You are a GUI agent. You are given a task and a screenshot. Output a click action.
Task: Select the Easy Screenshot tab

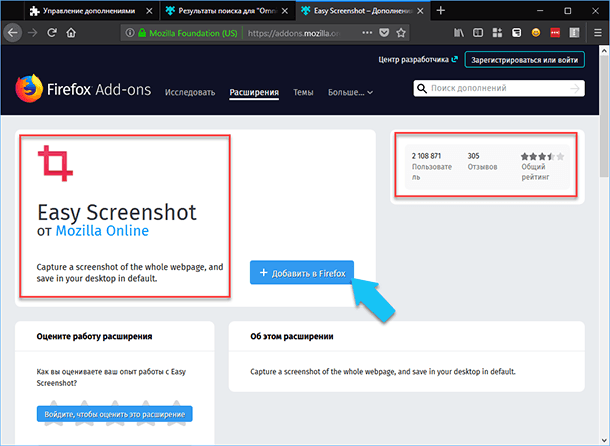coord(363,11)
